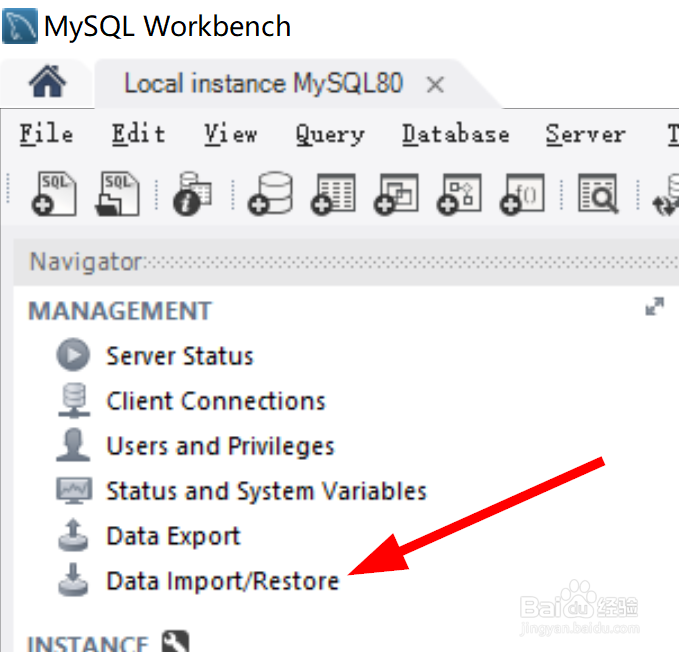The width and height of the screenshot is (679, 652).
Task: Open the File menu
Action: coord(46,134)
